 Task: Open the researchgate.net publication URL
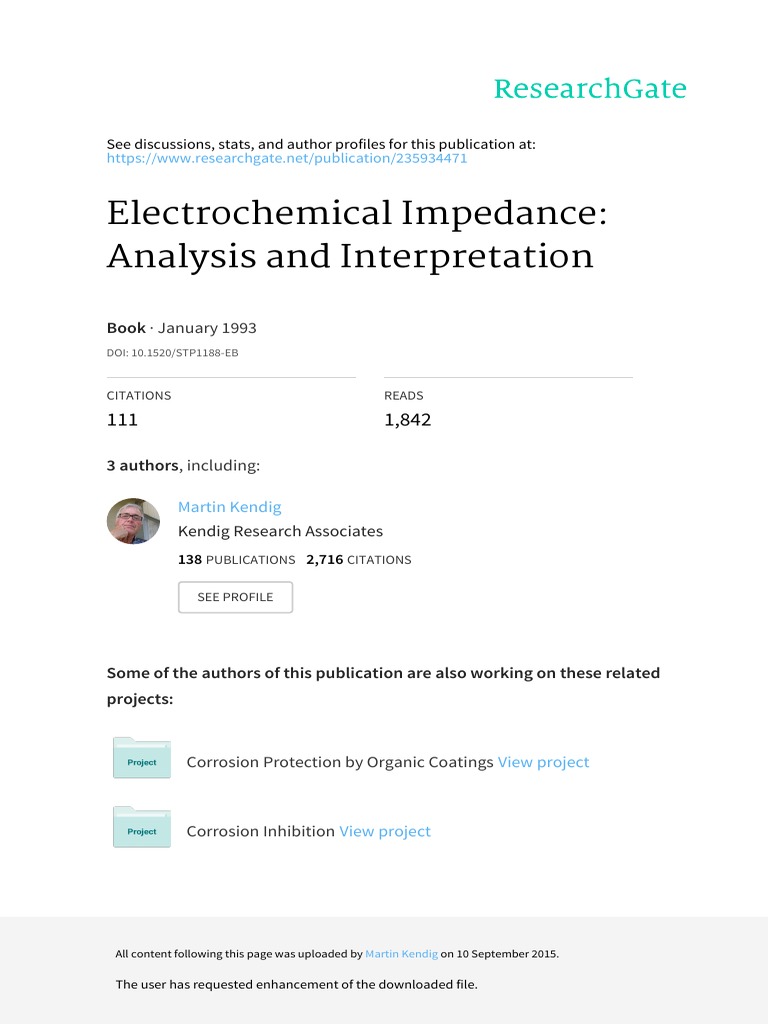pos(287,158)
